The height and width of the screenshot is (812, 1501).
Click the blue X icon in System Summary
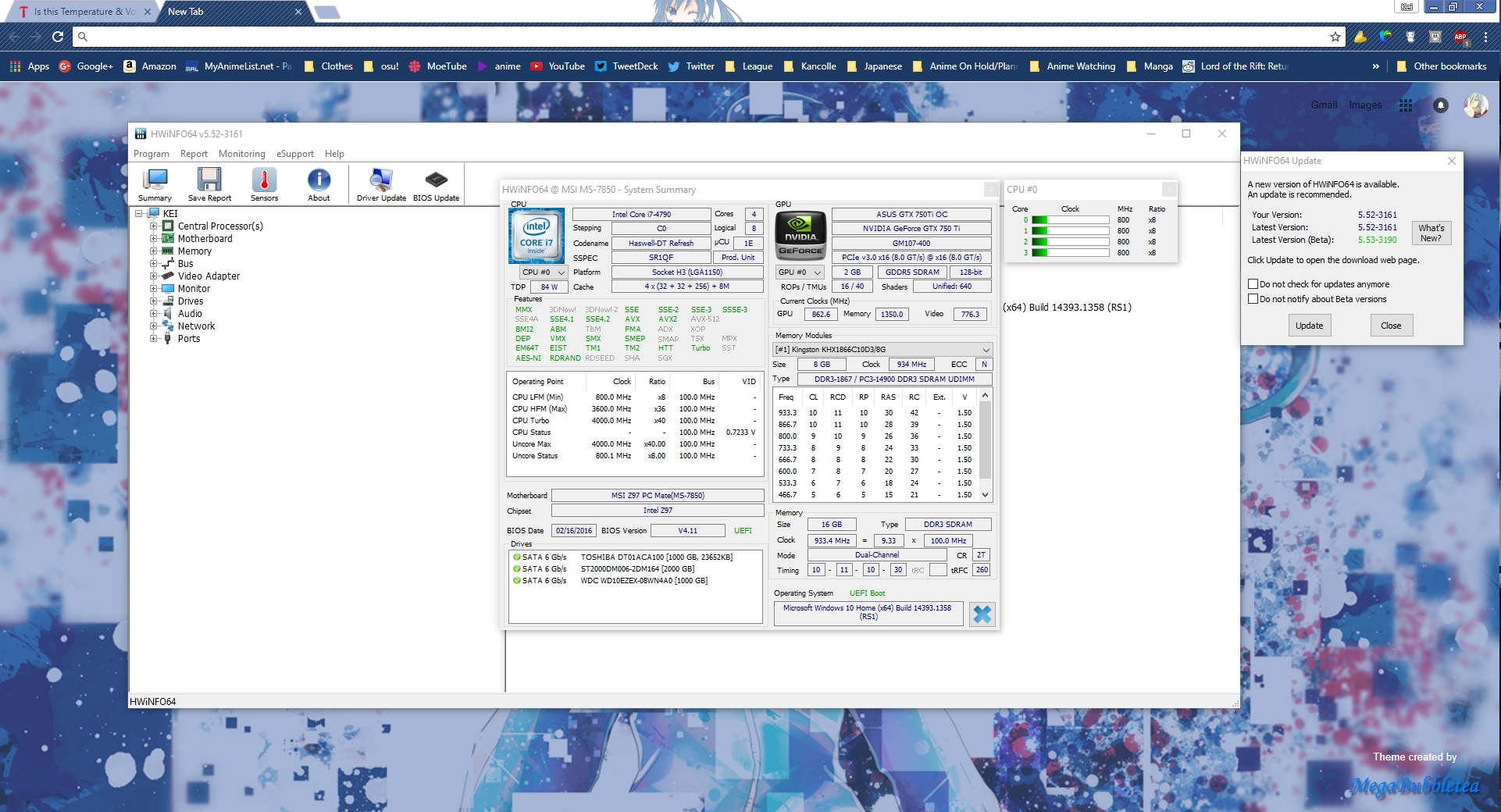[x=982, y=614]
